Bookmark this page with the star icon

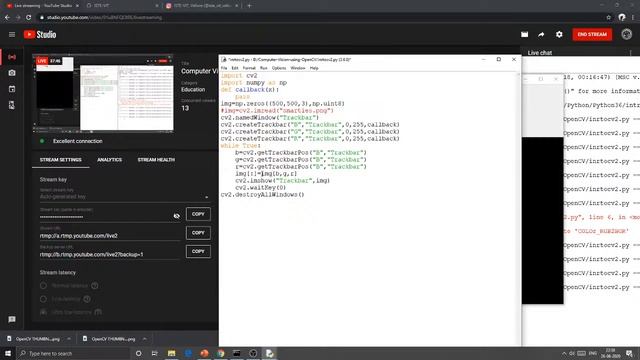(x=609, y=18)
